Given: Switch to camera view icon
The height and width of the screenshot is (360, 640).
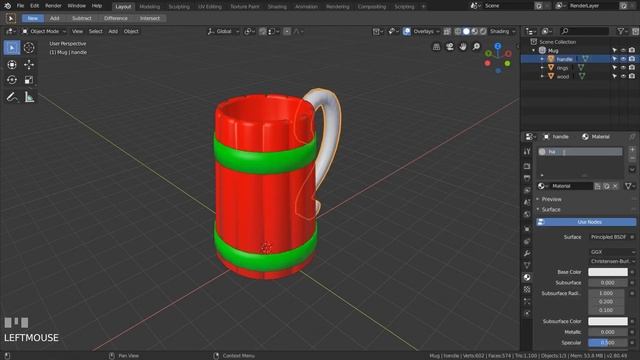Looking at the screenshot, I should pyautogui.click(x=450, y=47).
